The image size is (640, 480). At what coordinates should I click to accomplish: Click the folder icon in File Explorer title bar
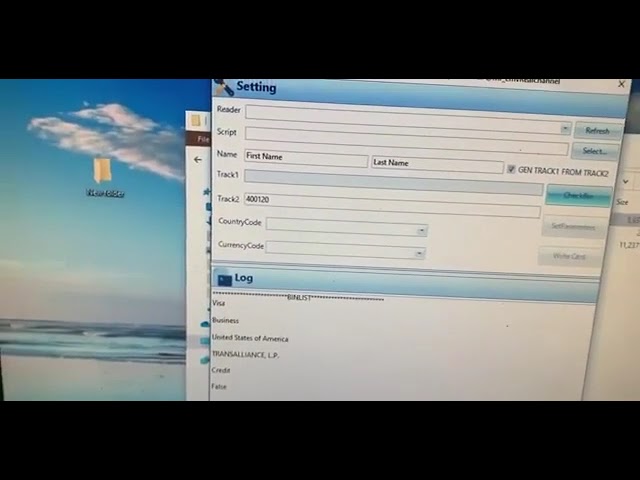(x=196, y=120)
